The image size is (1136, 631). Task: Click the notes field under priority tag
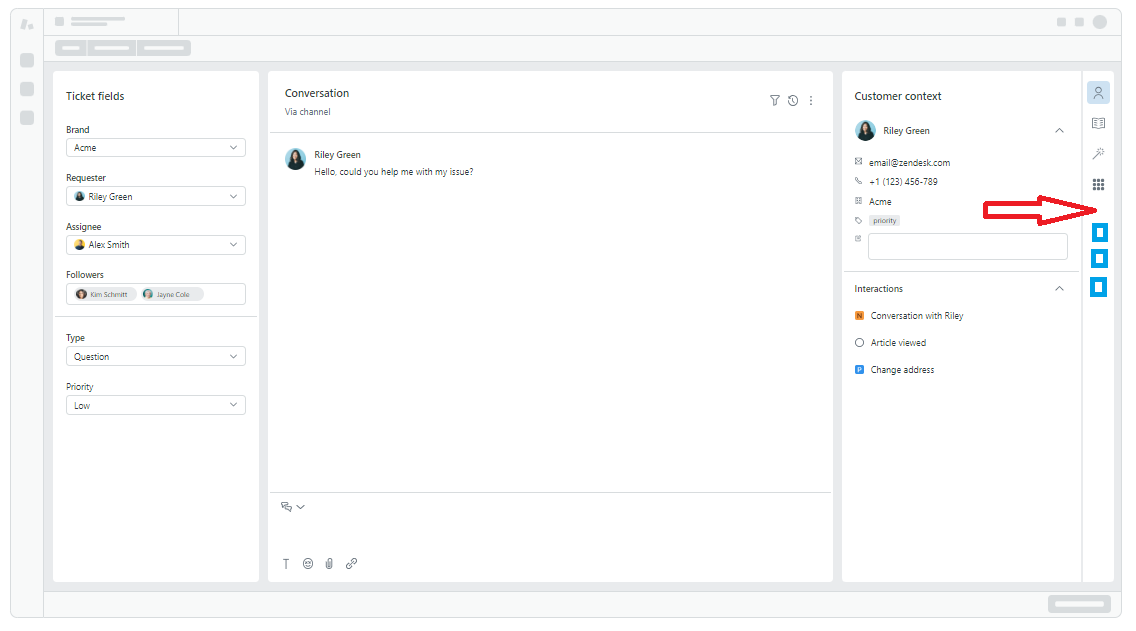[967, 247]
